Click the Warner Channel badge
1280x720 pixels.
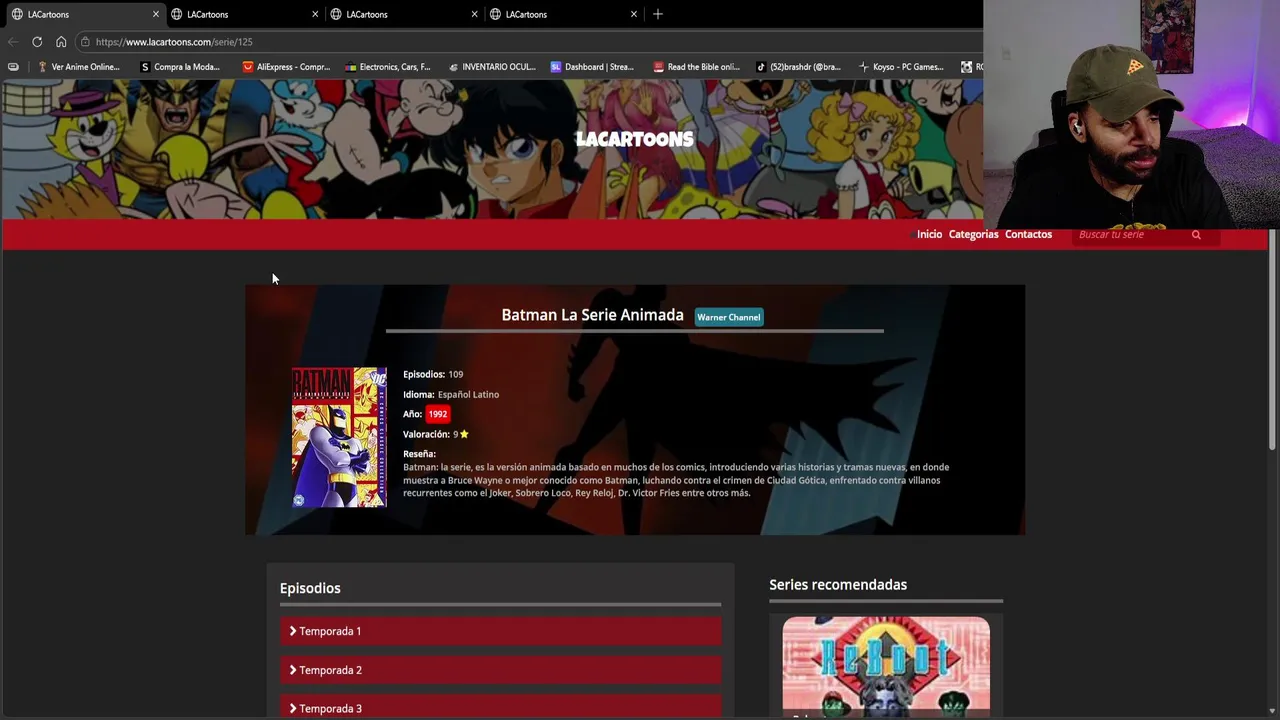[729, 317]
